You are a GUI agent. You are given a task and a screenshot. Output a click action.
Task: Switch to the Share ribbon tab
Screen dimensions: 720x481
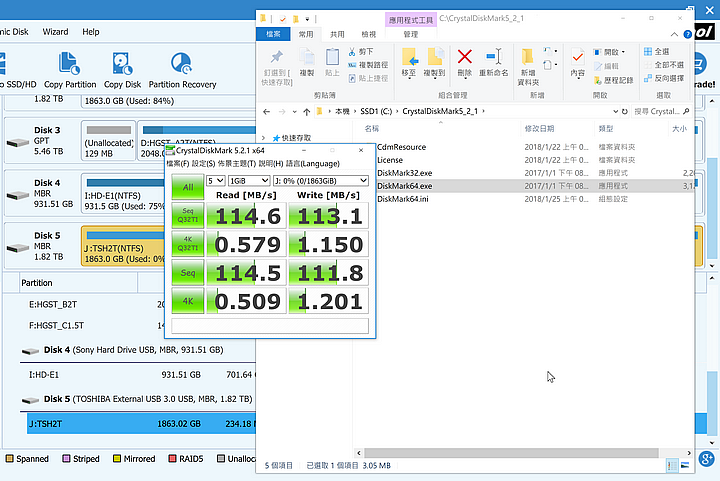[337, 34]
